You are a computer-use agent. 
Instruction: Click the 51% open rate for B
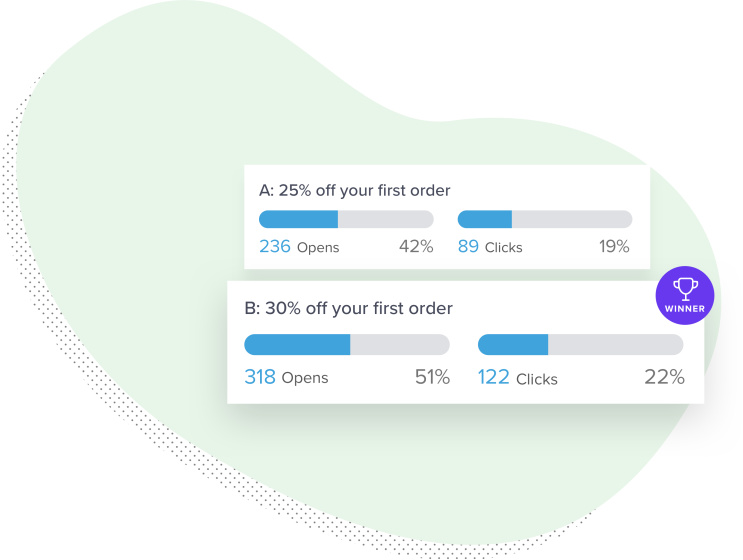[x=432, y=377]
